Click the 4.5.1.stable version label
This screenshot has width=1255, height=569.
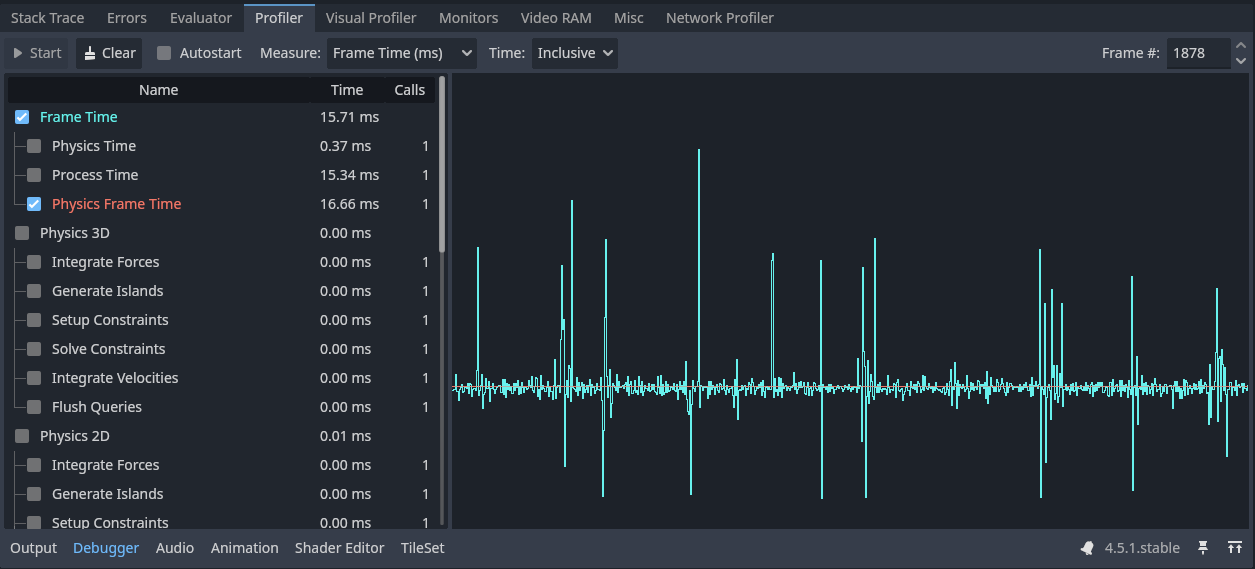tap(1142, 548)
